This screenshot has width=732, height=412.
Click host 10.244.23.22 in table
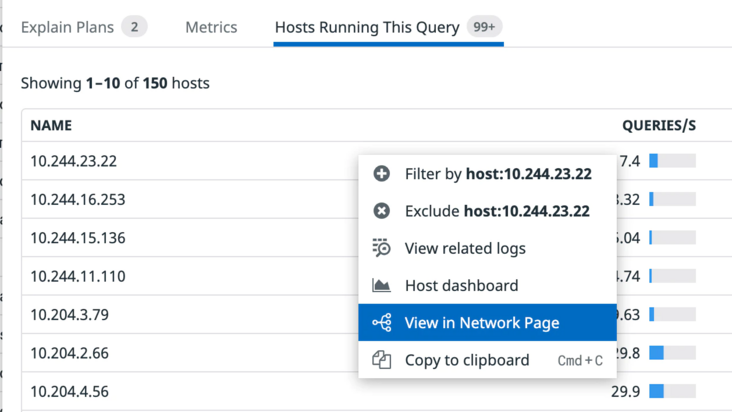[73, 161]
